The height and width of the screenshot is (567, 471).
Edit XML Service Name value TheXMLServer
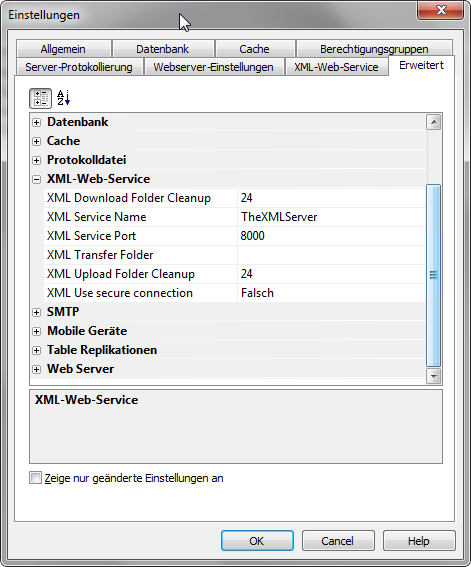pyautogui.click(x=331, y=217)
